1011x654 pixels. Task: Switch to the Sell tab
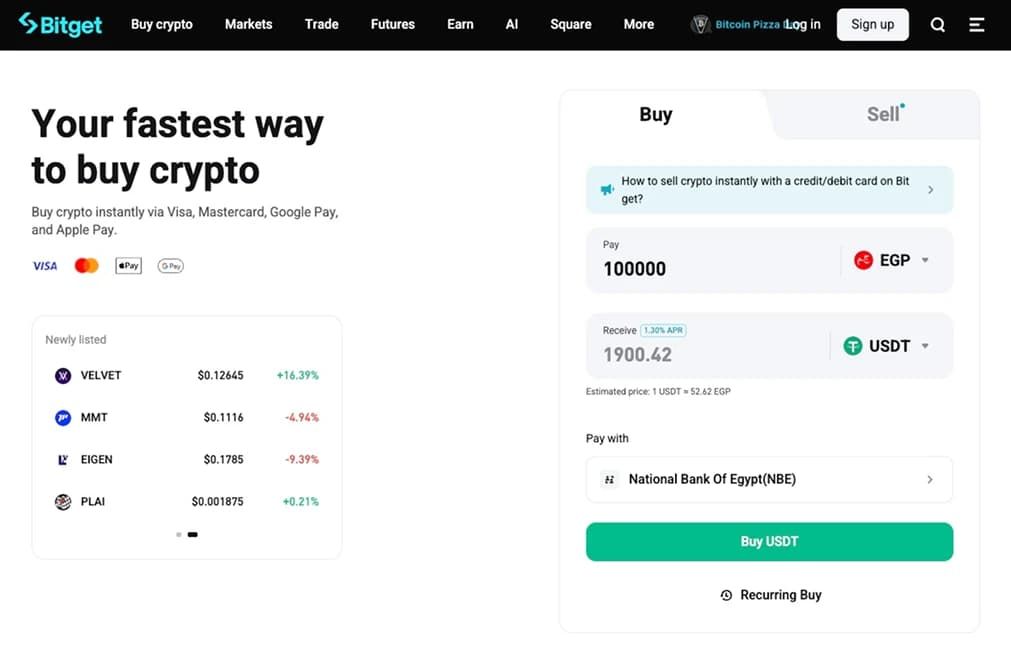(883, 115)
